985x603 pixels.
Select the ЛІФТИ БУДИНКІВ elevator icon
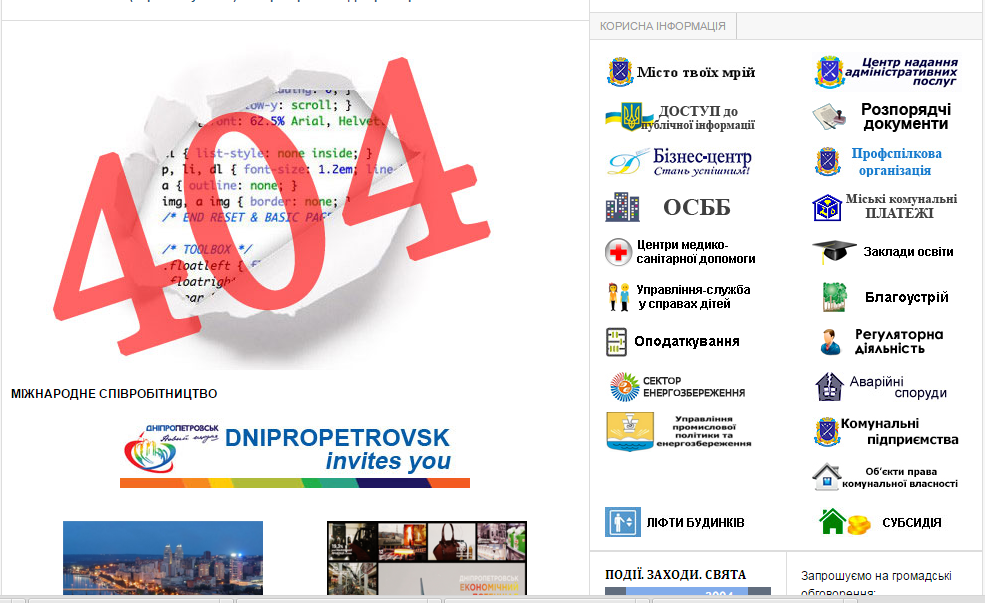[x=622, y=522]
